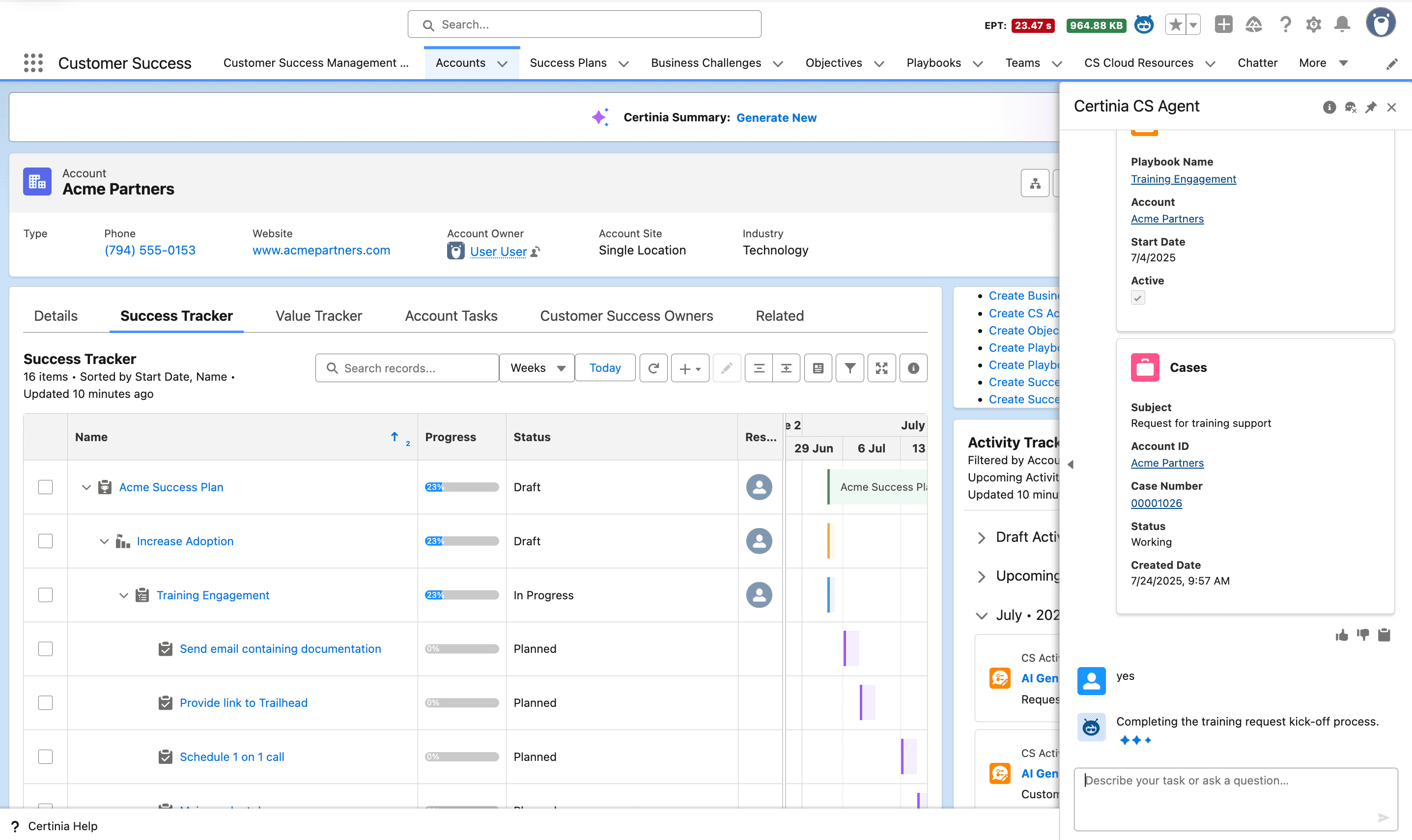The image size is (1412, 840).
Task: Switch to the Account Tasks tab
Action: coord(451,316)
